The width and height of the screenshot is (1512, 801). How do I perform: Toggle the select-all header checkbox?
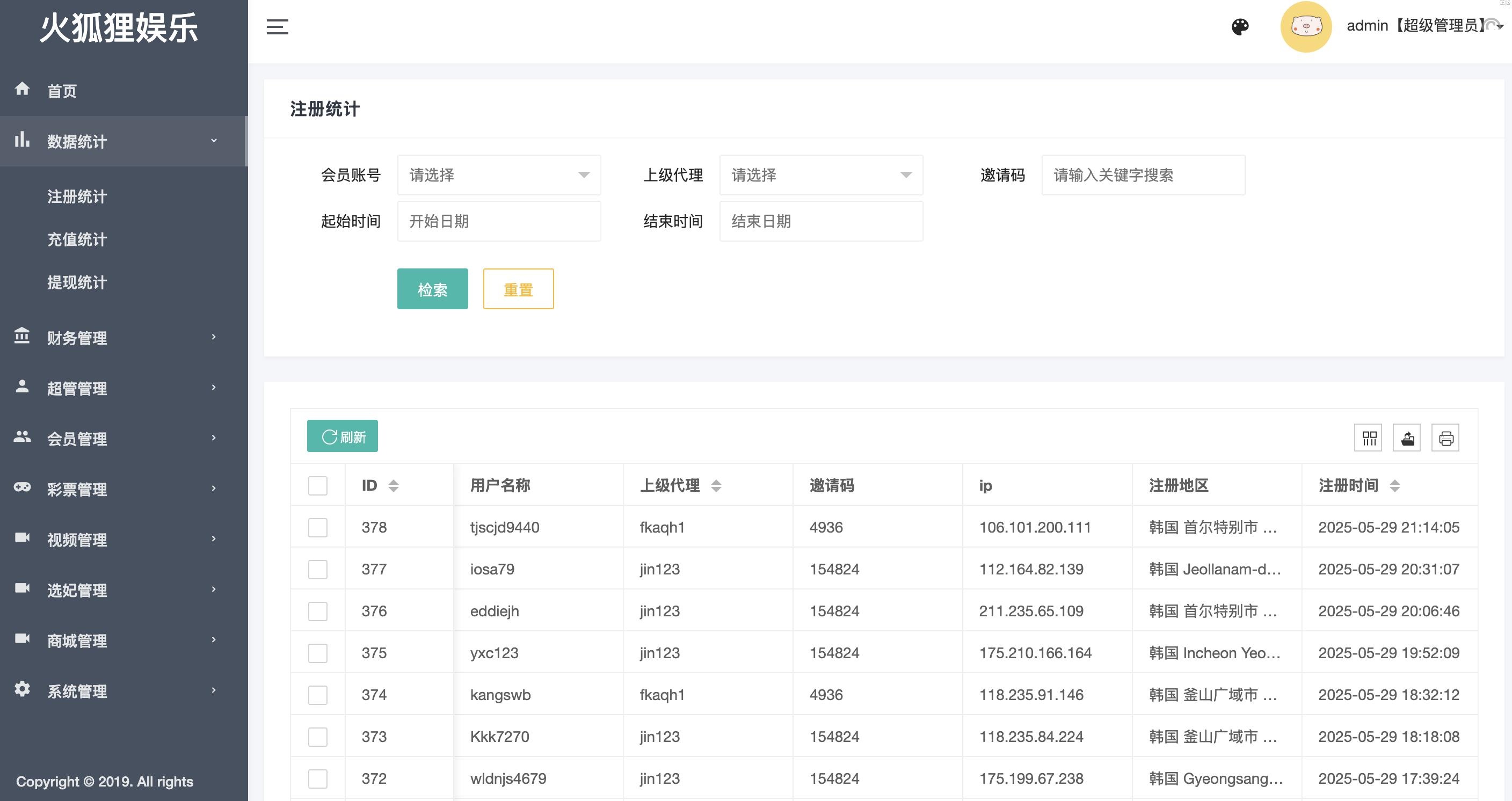click(317, 486)
